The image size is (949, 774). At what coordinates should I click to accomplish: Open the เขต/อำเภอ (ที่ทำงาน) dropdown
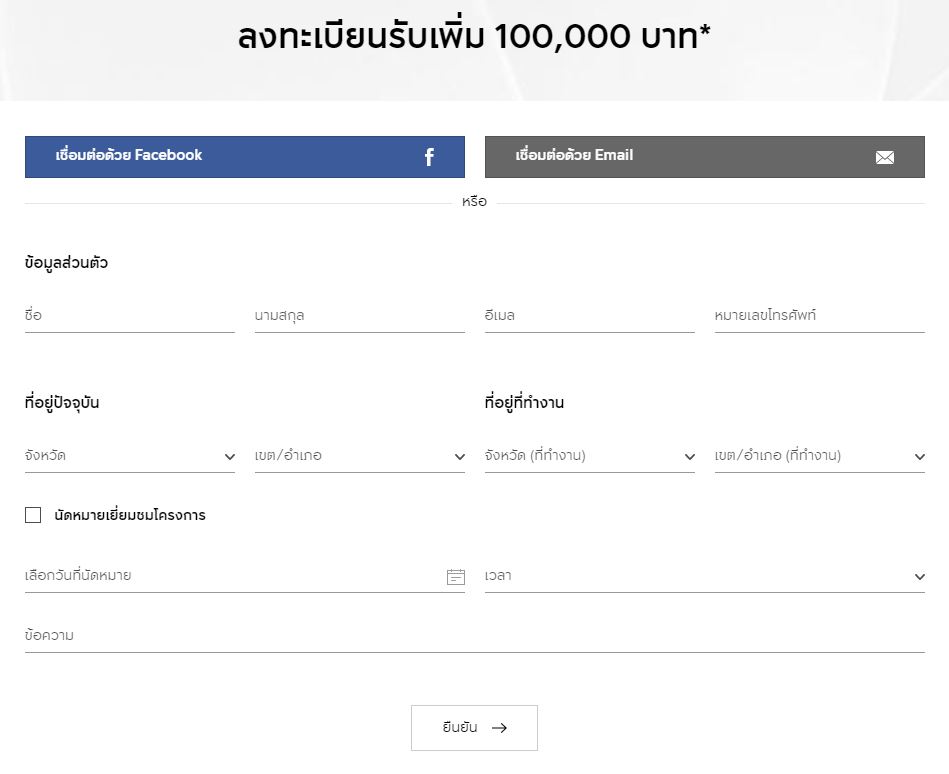[x=820, y=456]
